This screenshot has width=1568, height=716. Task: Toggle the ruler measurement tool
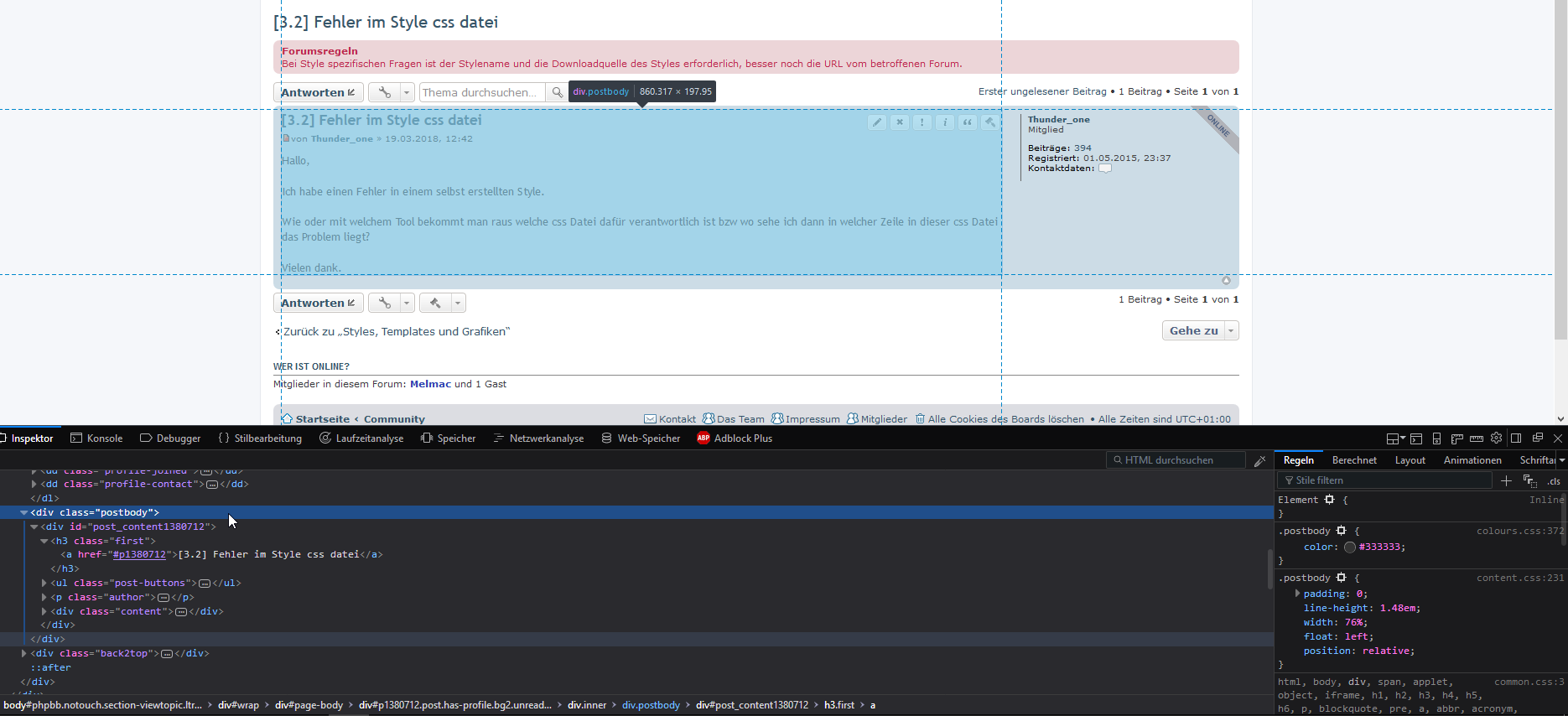[1477, 438]
